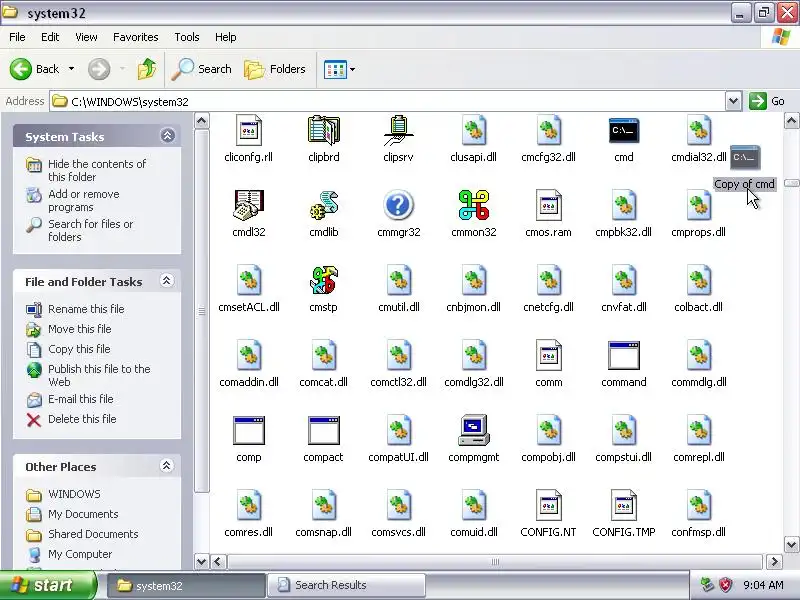Select the cmcfg32.dll file icon
The width and height of the screenshot is (800, 600).
click(548, 130)
